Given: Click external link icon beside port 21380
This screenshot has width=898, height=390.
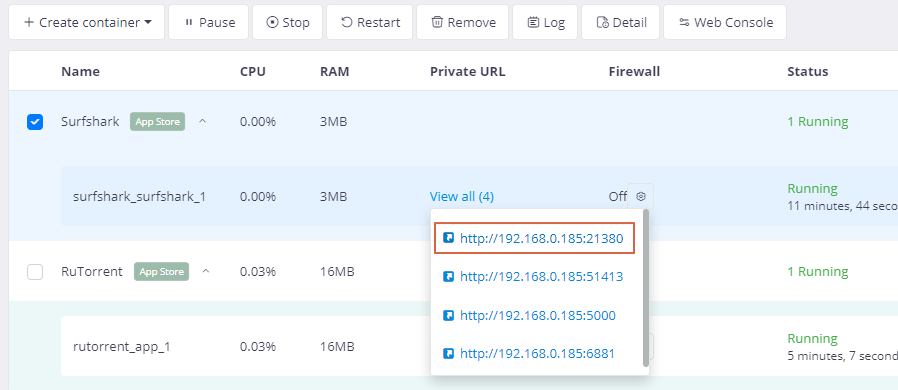Looking at the screenshot, I should 449,238.
